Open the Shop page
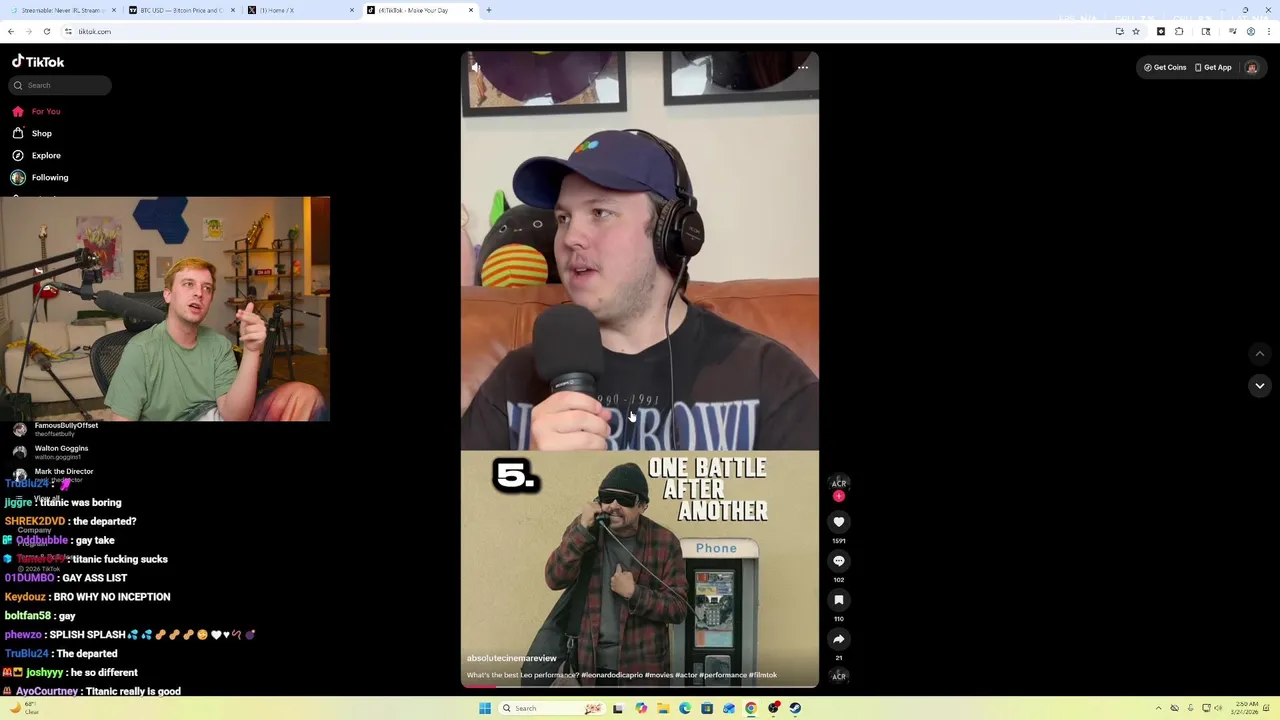Viewport: 1280px width, 720px height. pos(32,133)
